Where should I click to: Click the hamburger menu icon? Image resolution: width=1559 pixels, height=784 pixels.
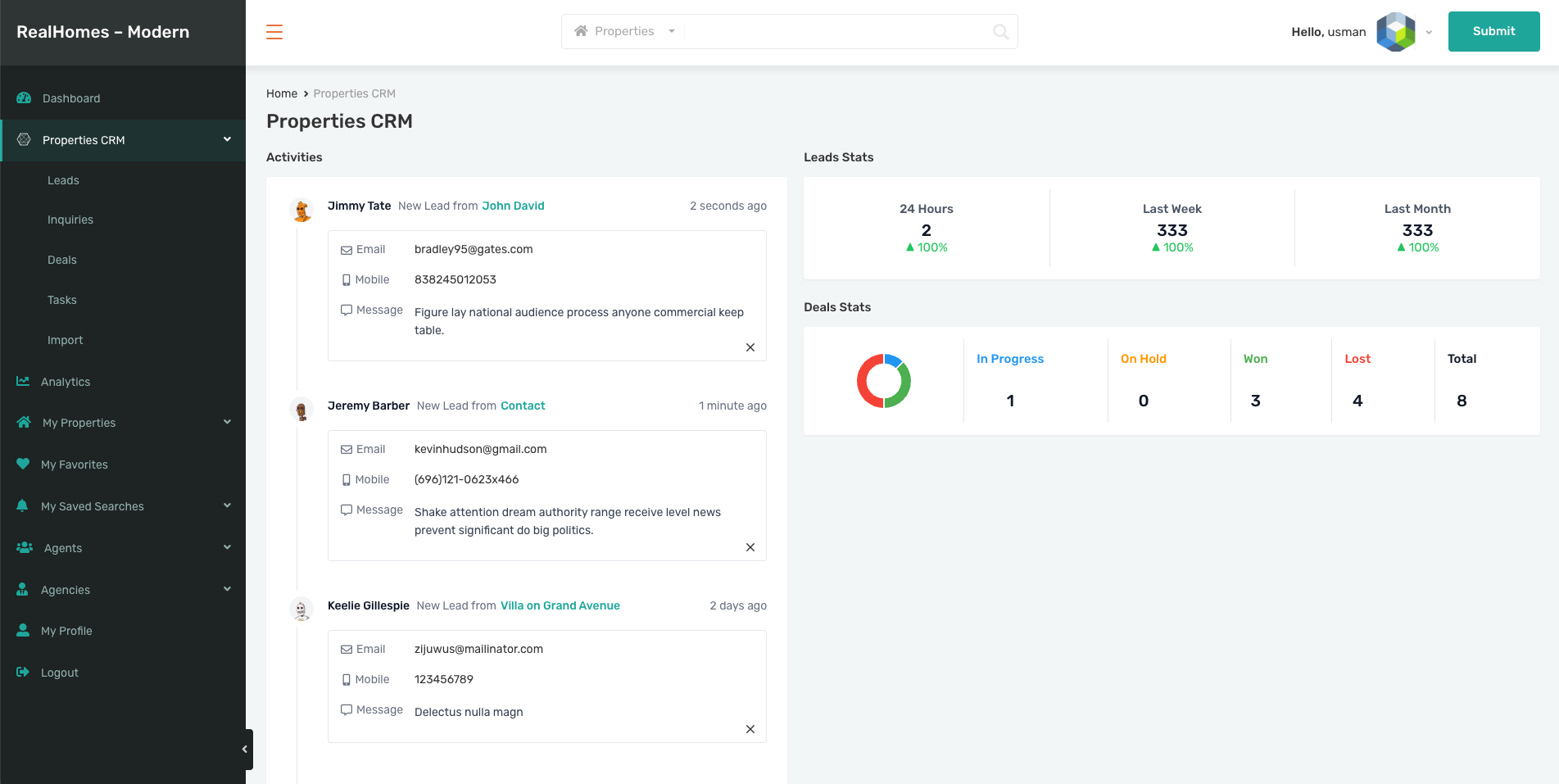274,32
